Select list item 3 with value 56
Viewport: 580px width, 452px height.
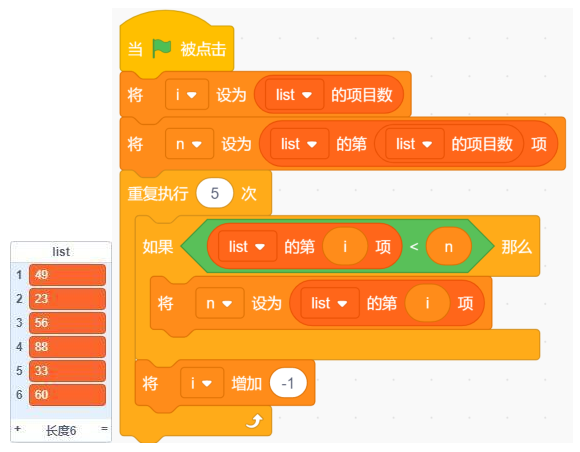(67, 323)
